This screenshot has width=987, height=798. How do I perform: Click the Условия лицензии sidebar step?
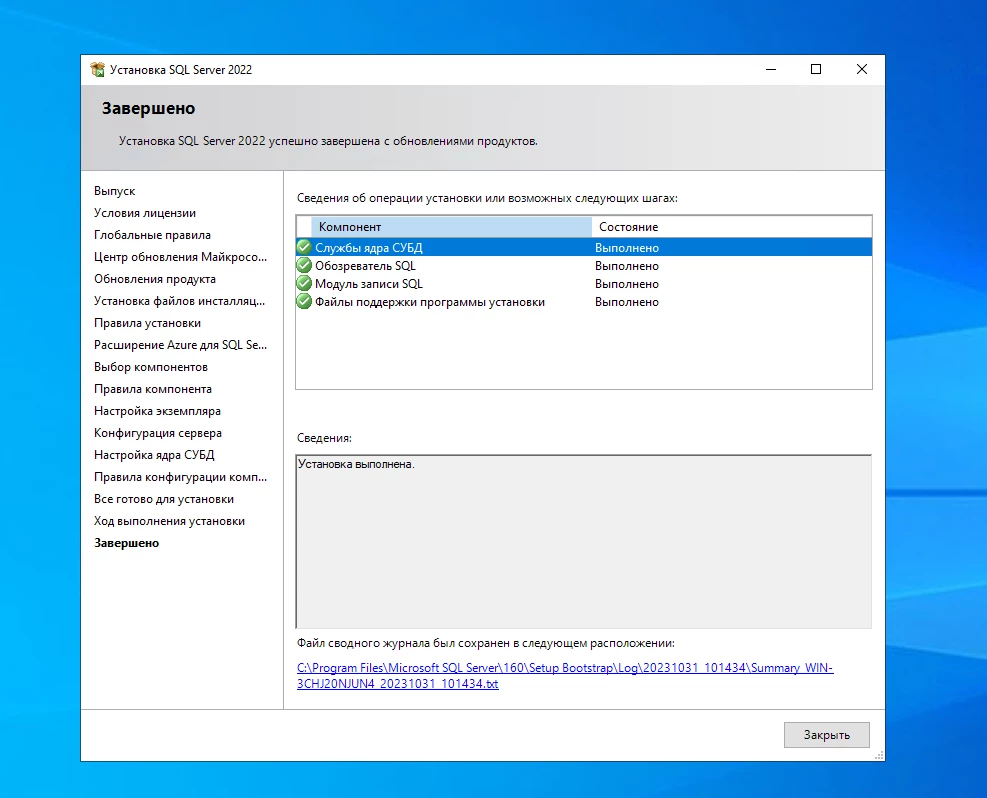145,213
